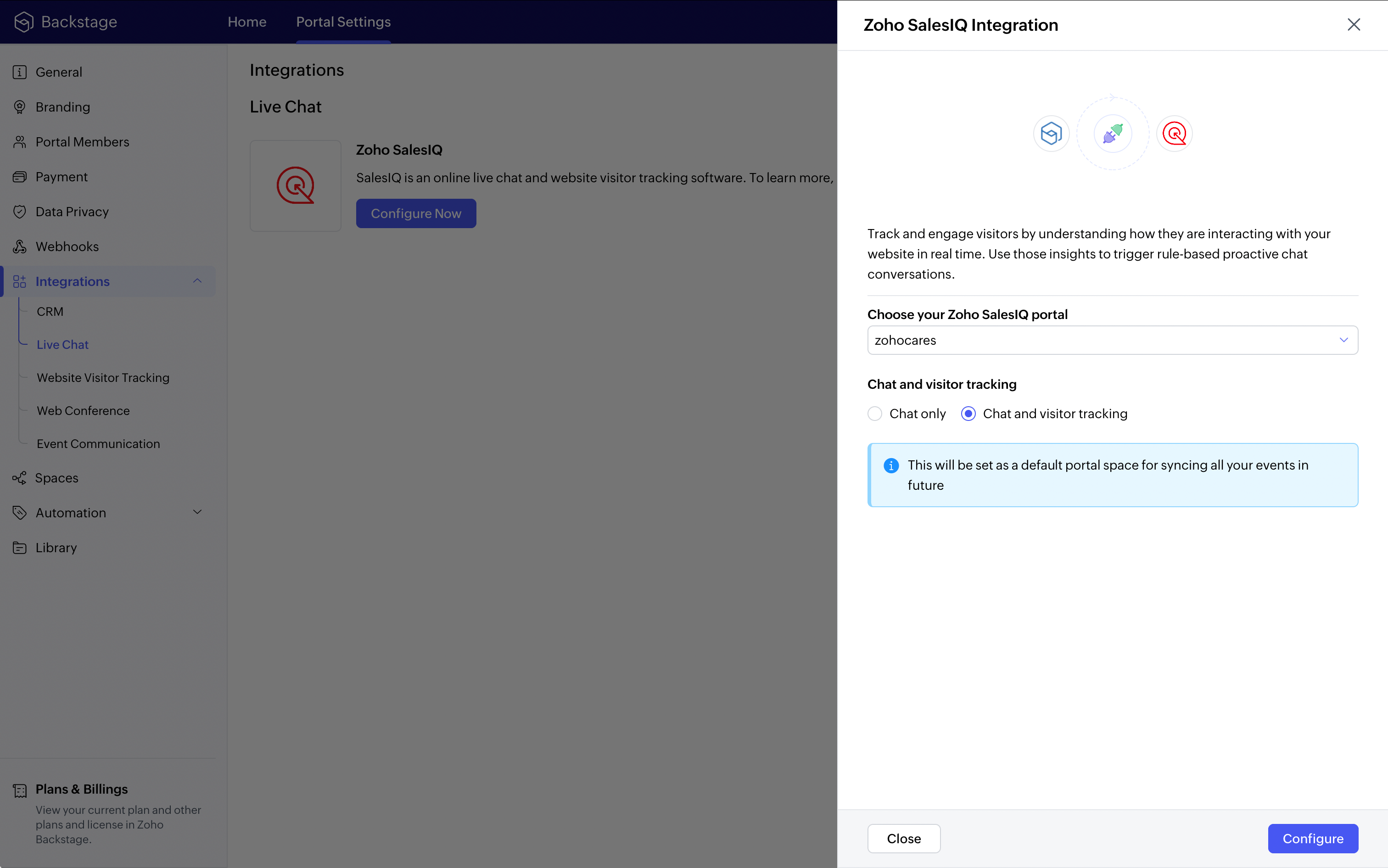Click the General info icon in sidebar

pos(20,72)
